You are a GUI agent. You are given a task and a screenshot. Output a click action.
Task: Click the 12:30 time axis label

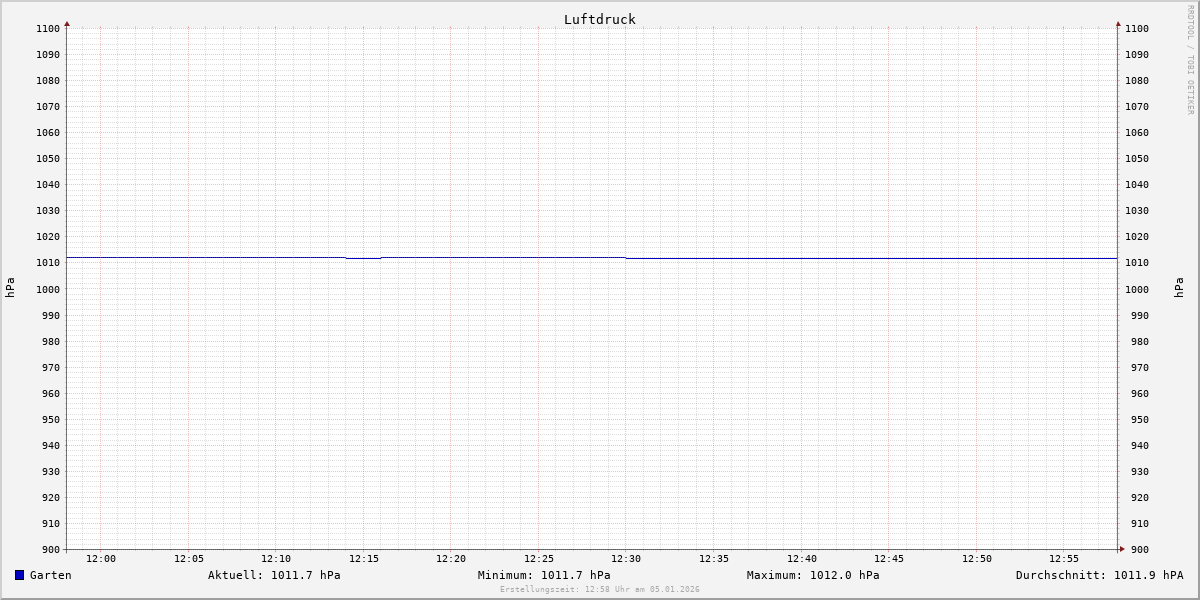click(x=626, y=559)
